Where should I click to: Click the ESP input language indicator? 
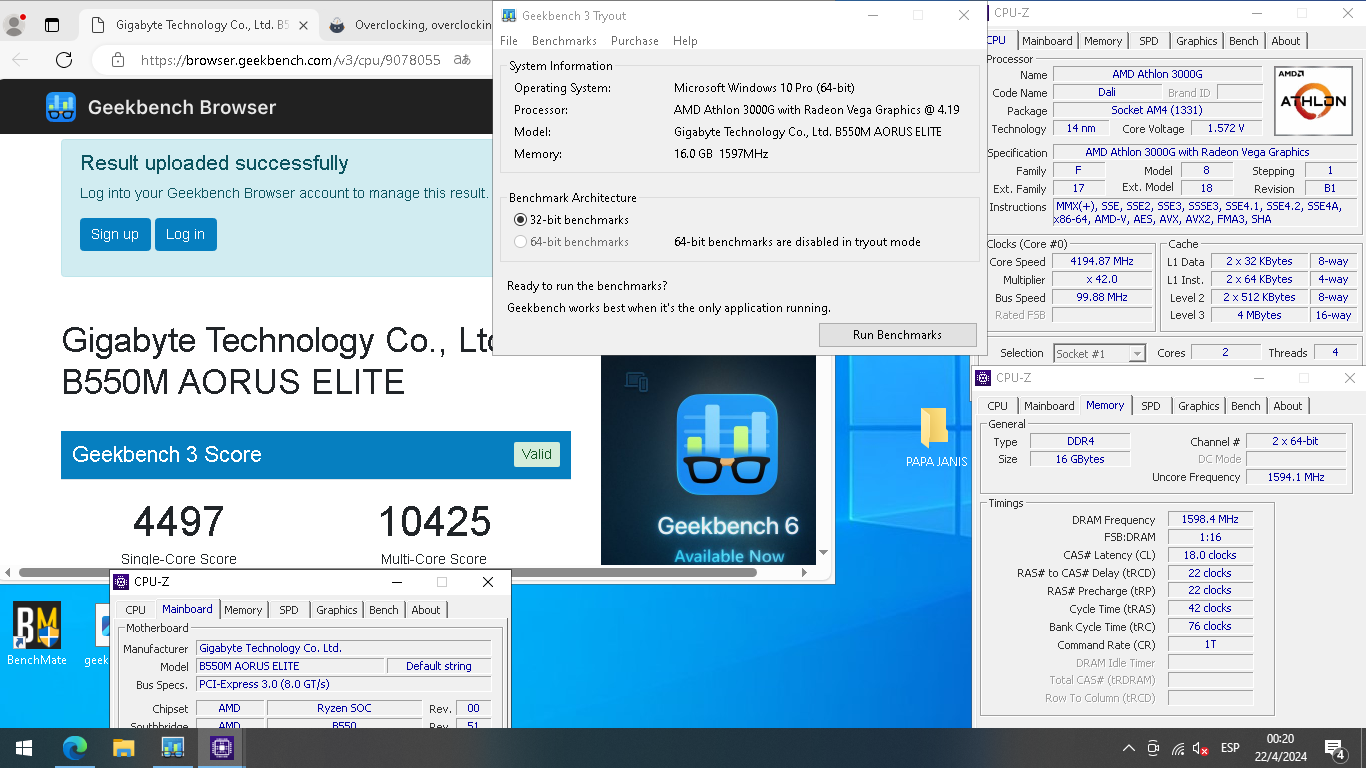tap(1231, 748)
